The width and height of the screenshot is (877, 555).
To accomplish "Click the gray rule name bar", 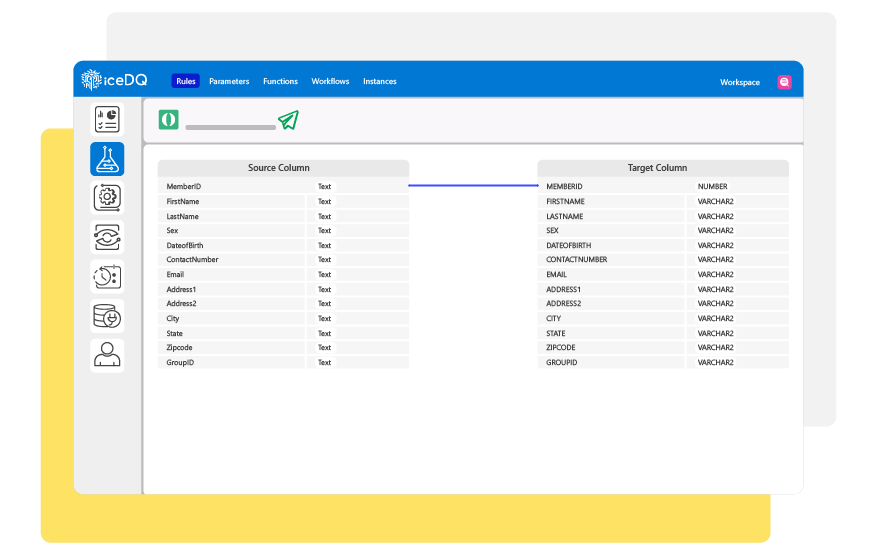I will pyautogui.click(x=230, y=128).
